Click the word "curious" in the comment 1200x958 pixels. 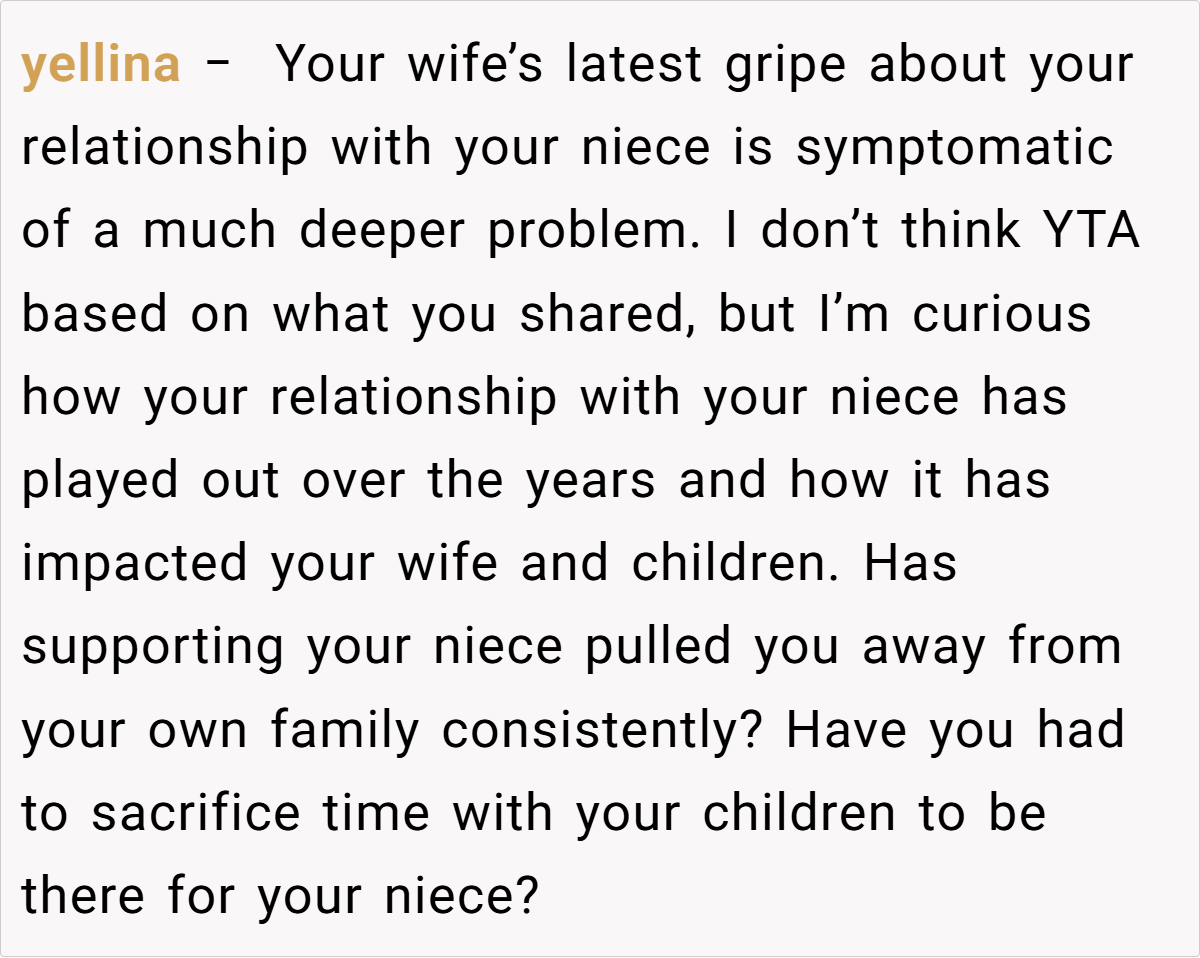(x=1001, y=315)
